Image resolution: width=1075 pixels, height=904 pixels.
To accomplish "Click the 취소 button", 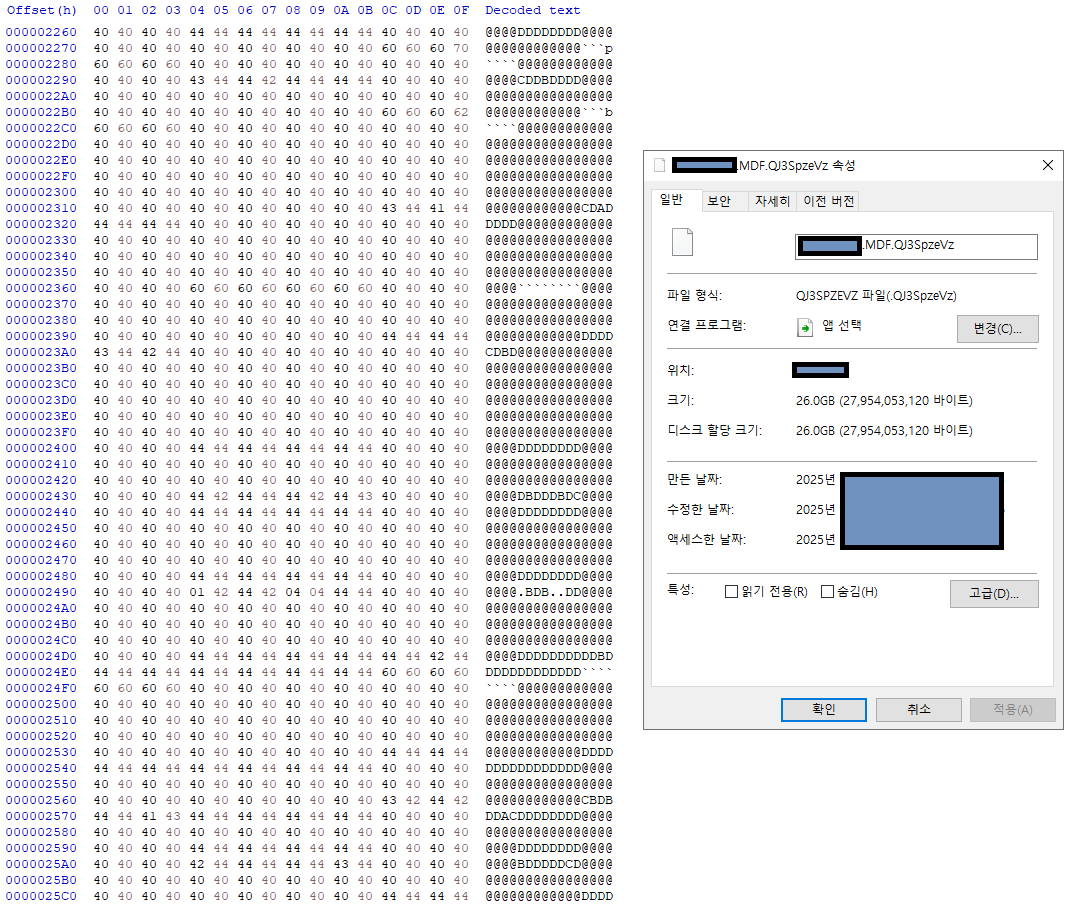I will 919,709.
